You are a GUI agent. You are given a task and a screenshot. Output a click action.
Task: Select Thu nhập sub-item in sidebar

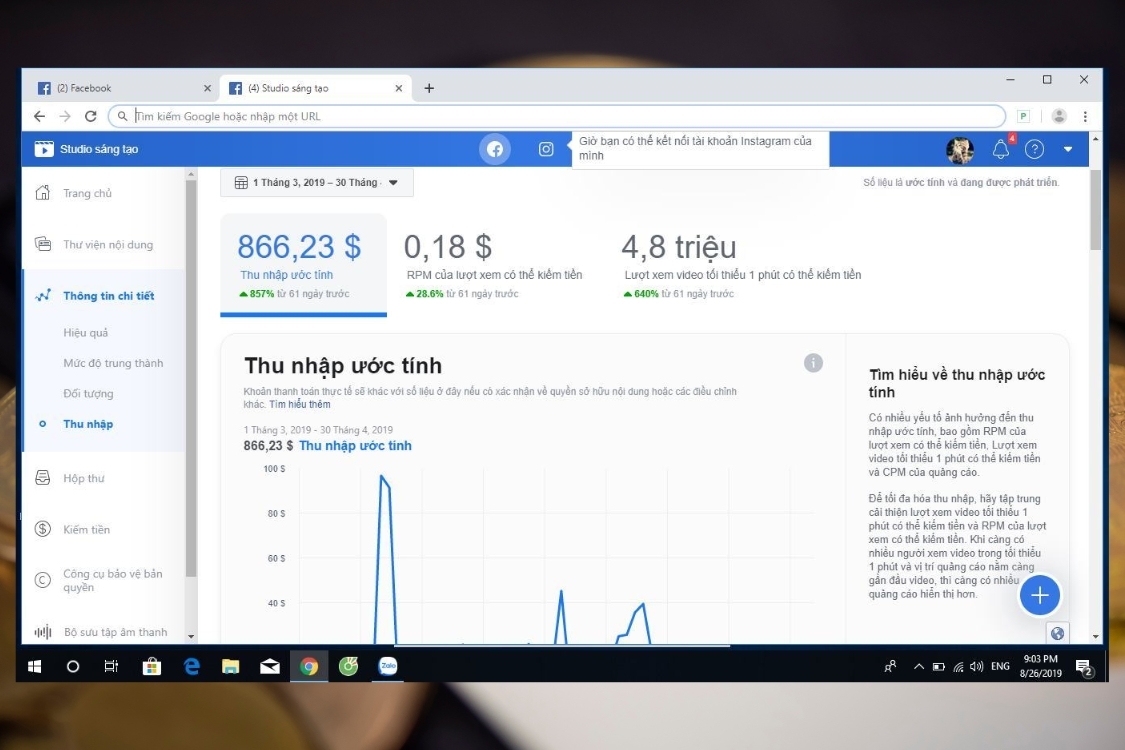pyautogui.click(x=88, y=424)
